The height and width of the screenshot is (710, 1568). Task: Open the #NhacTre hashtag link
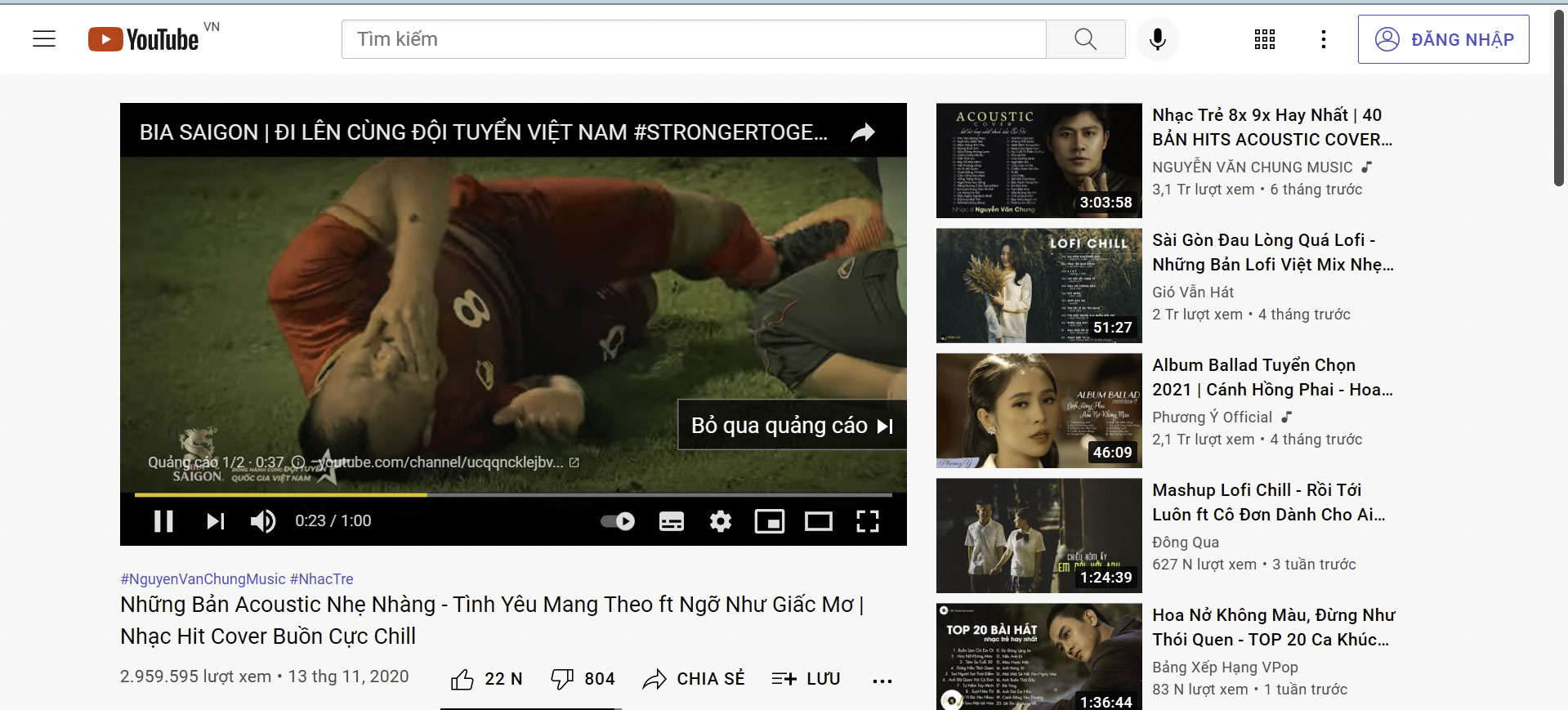(322, 579)
